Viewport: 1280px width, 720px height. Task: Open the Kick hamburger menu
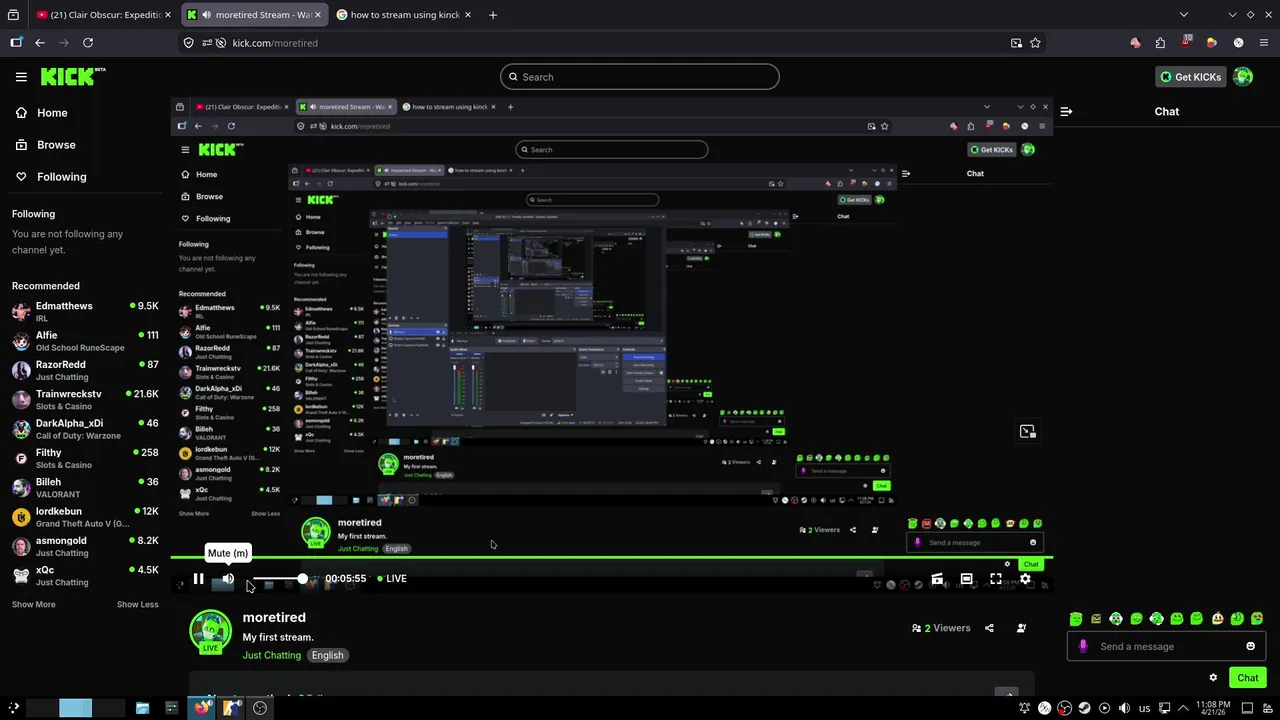coord(21,77)
